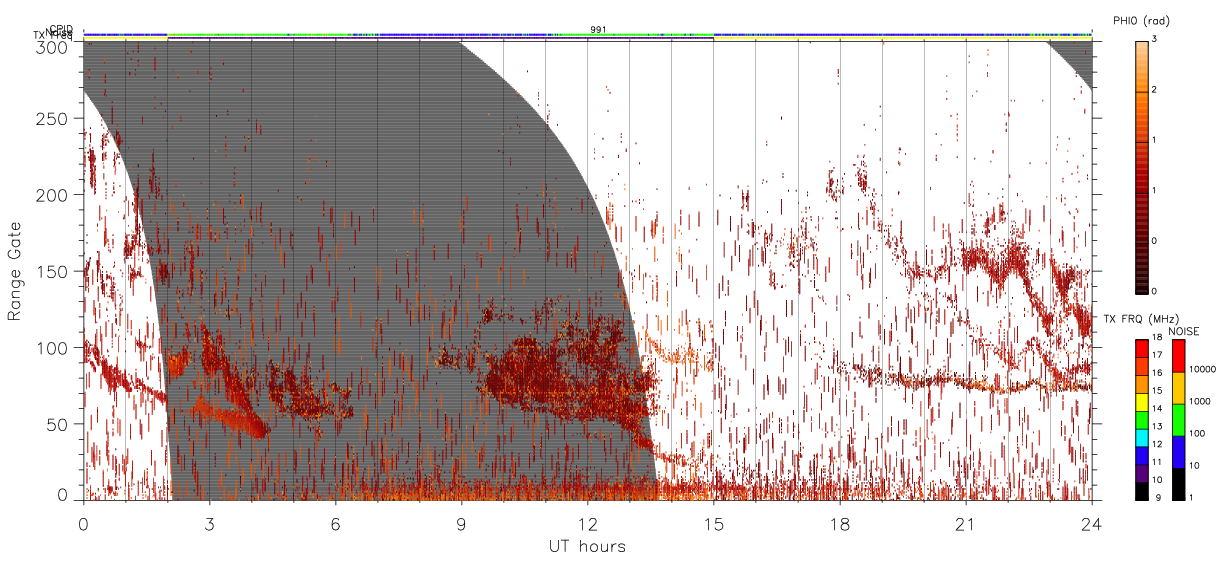Click x-axis tick label '15'
1228x567 pixels.
(714, 523)
